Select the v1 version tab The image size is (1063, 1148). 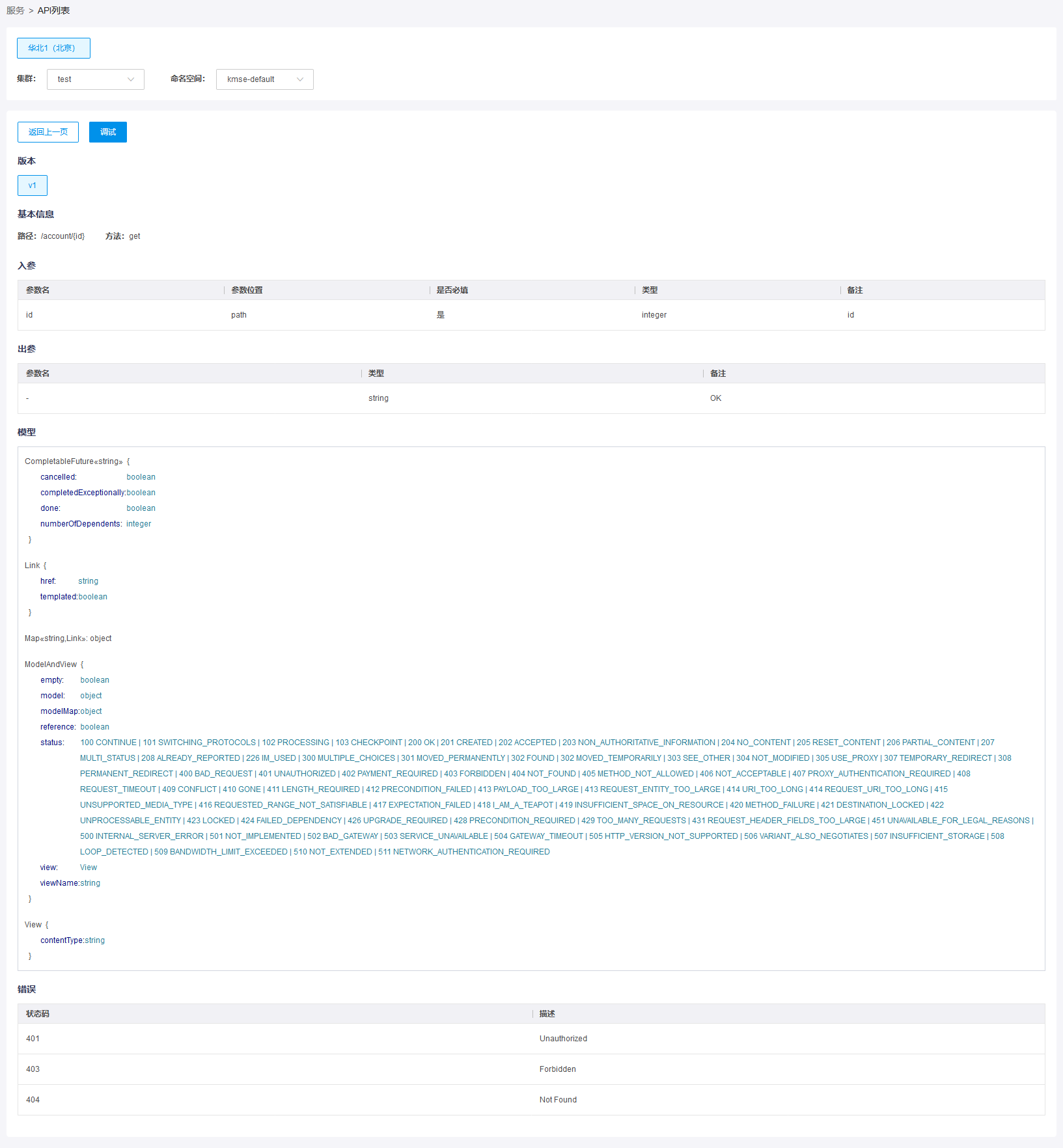pyautogui.click(x=33, y=185)
